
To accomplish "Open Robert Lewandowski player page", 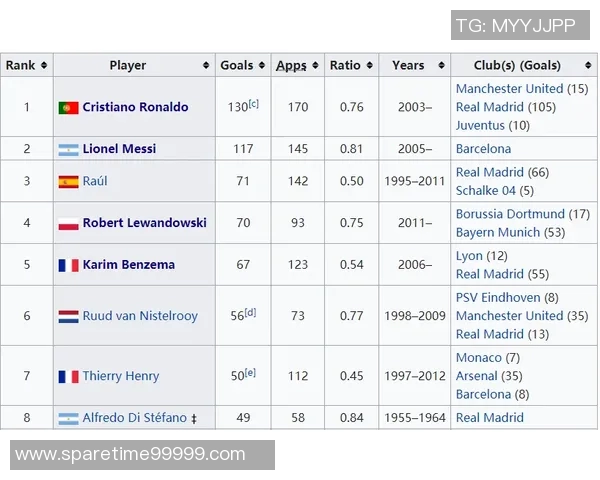I will click(x=144, y=223).
